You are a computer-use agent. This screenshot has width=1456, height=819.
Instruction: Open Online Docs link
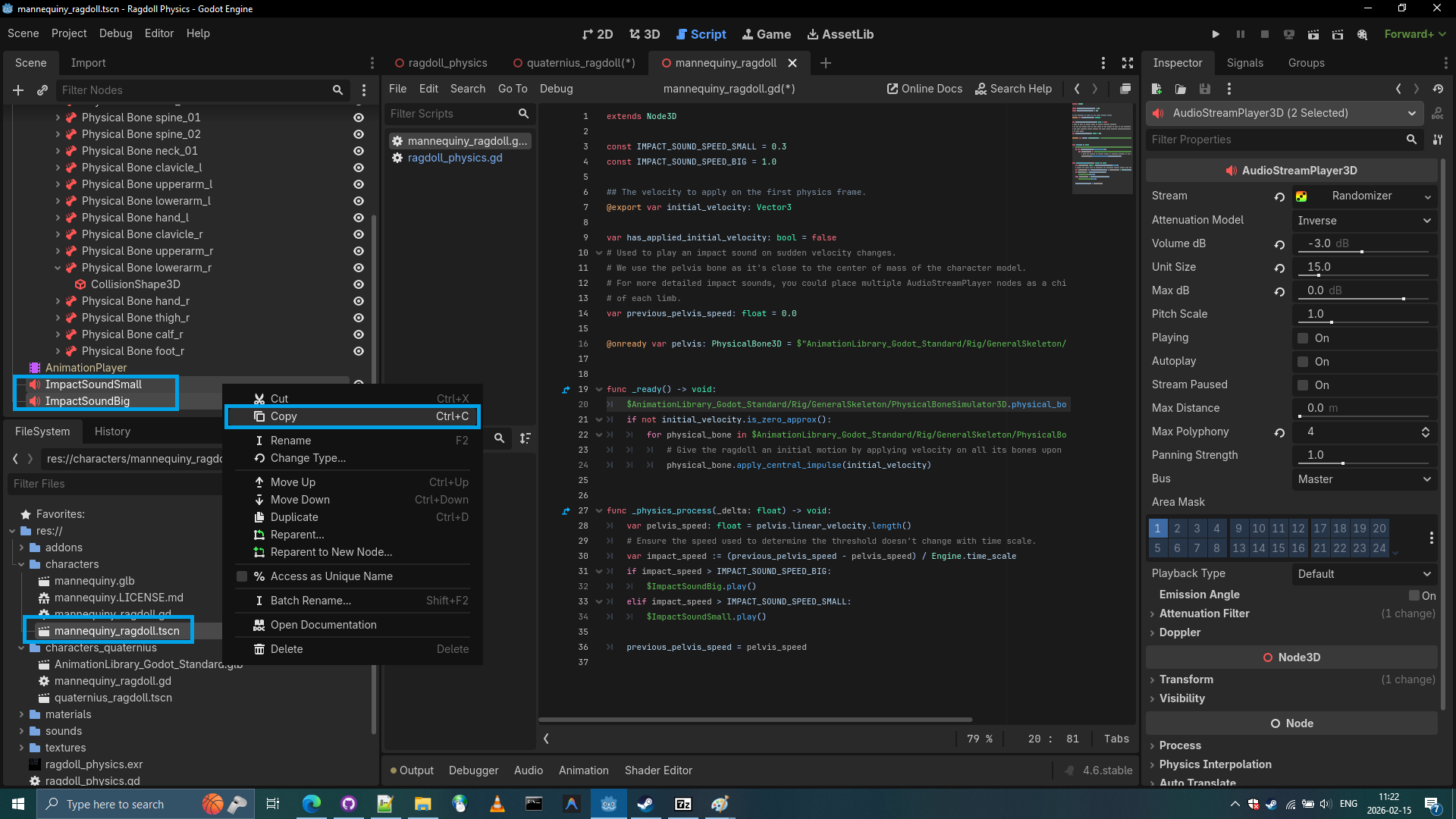(x=924, y=89)
